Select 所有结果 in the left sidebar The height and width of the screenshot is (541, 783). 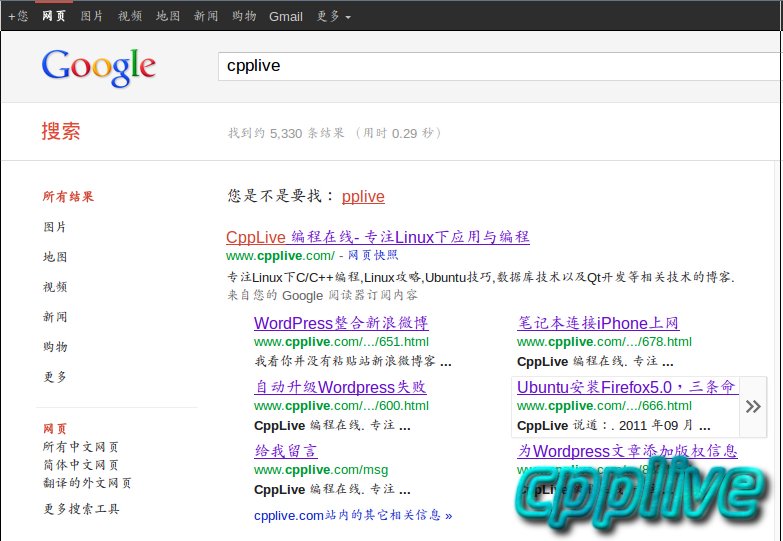click(68, 197)
